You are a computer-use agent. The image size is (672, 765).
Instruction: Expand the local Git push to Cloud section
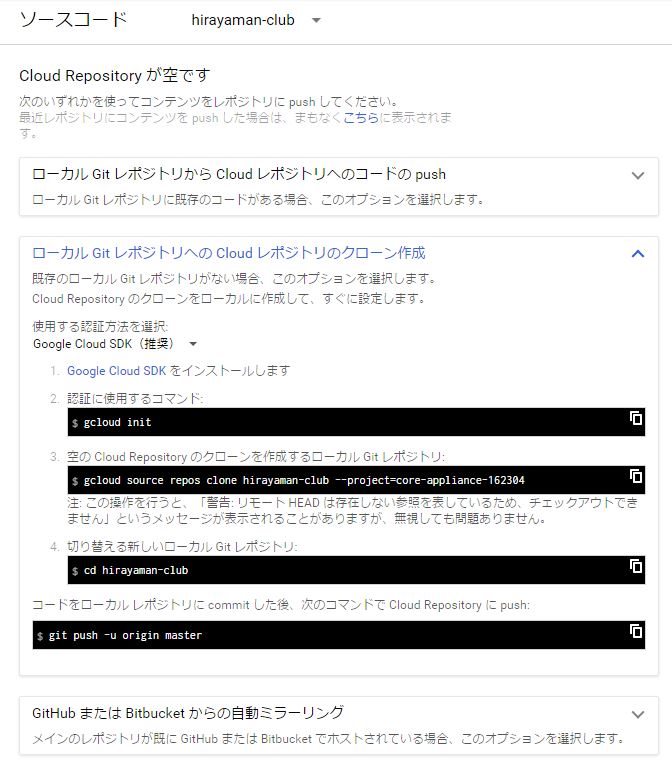click(638, 176)
